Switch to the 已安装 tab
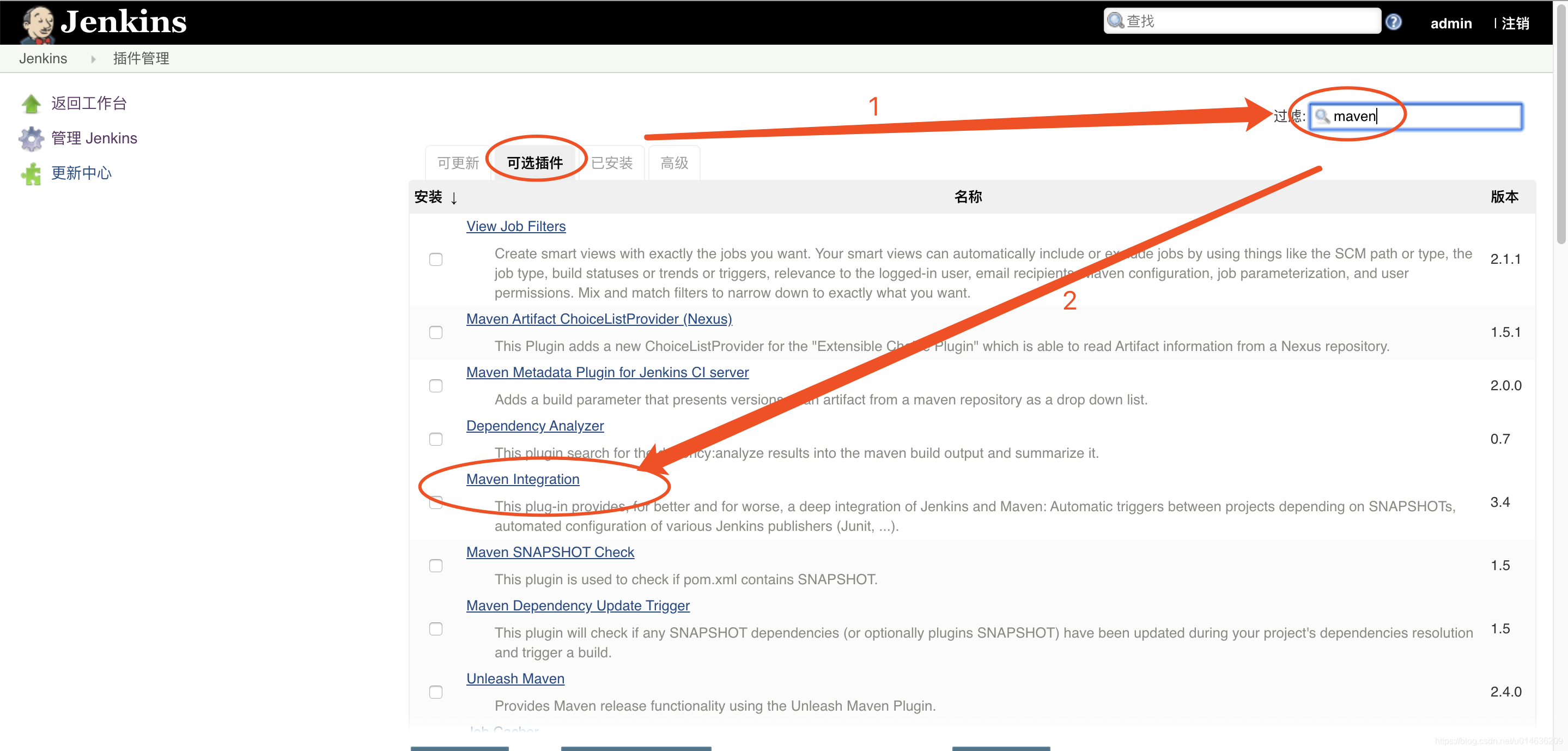1568x751 pixels. (612, 163)
